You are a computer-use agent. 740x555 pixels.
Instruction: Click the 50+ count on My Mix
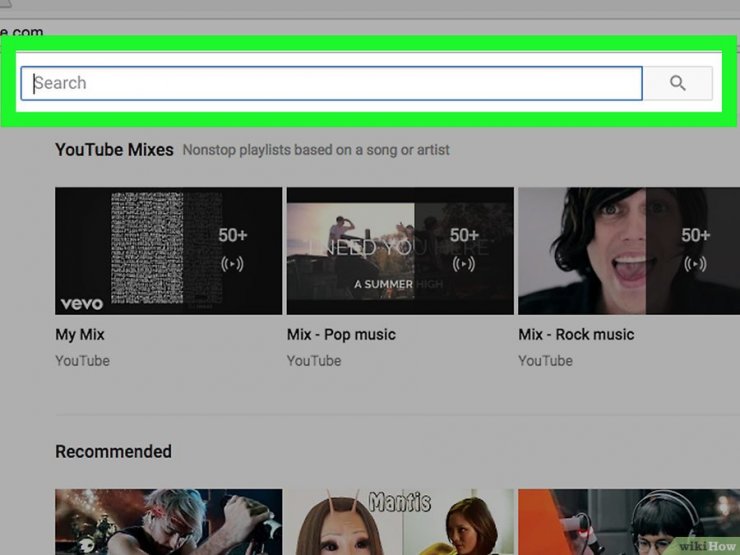[x=233, y=235]
